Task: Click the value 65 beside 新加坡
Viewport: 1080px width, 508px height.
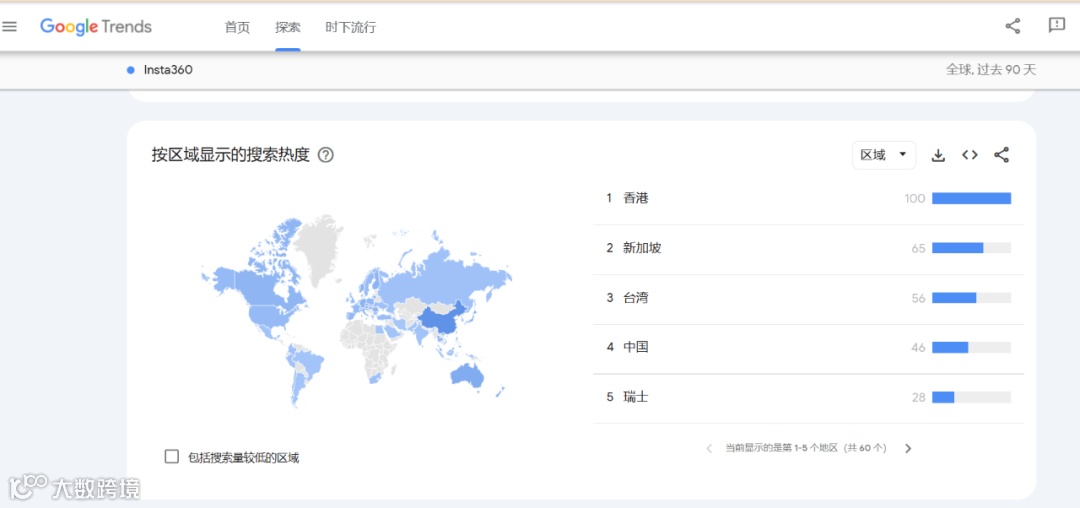Action: 918,248
